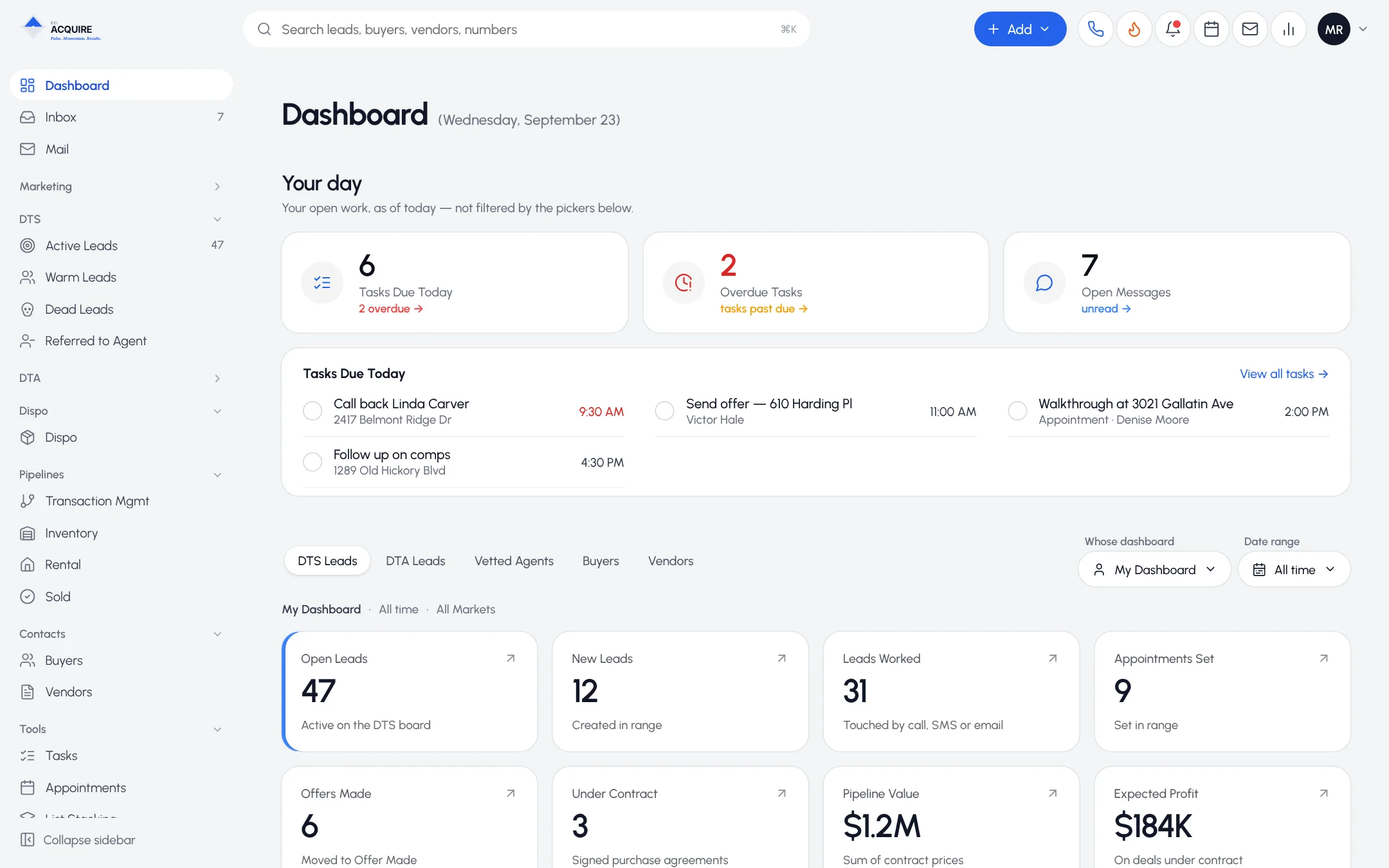This screenshot has height=868, width=1389.
Task: Open Open Leads card arrow icon
Action: [511, 658]
